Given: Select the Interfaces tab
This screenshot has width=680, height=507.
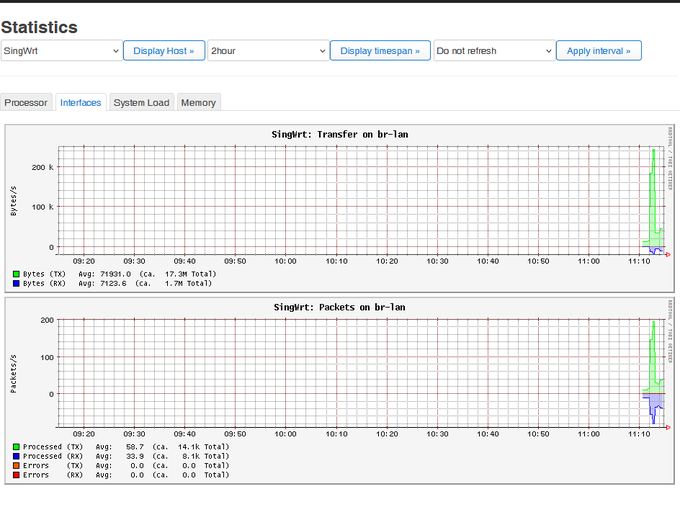Looking at the screenshot, I should 81,103.
